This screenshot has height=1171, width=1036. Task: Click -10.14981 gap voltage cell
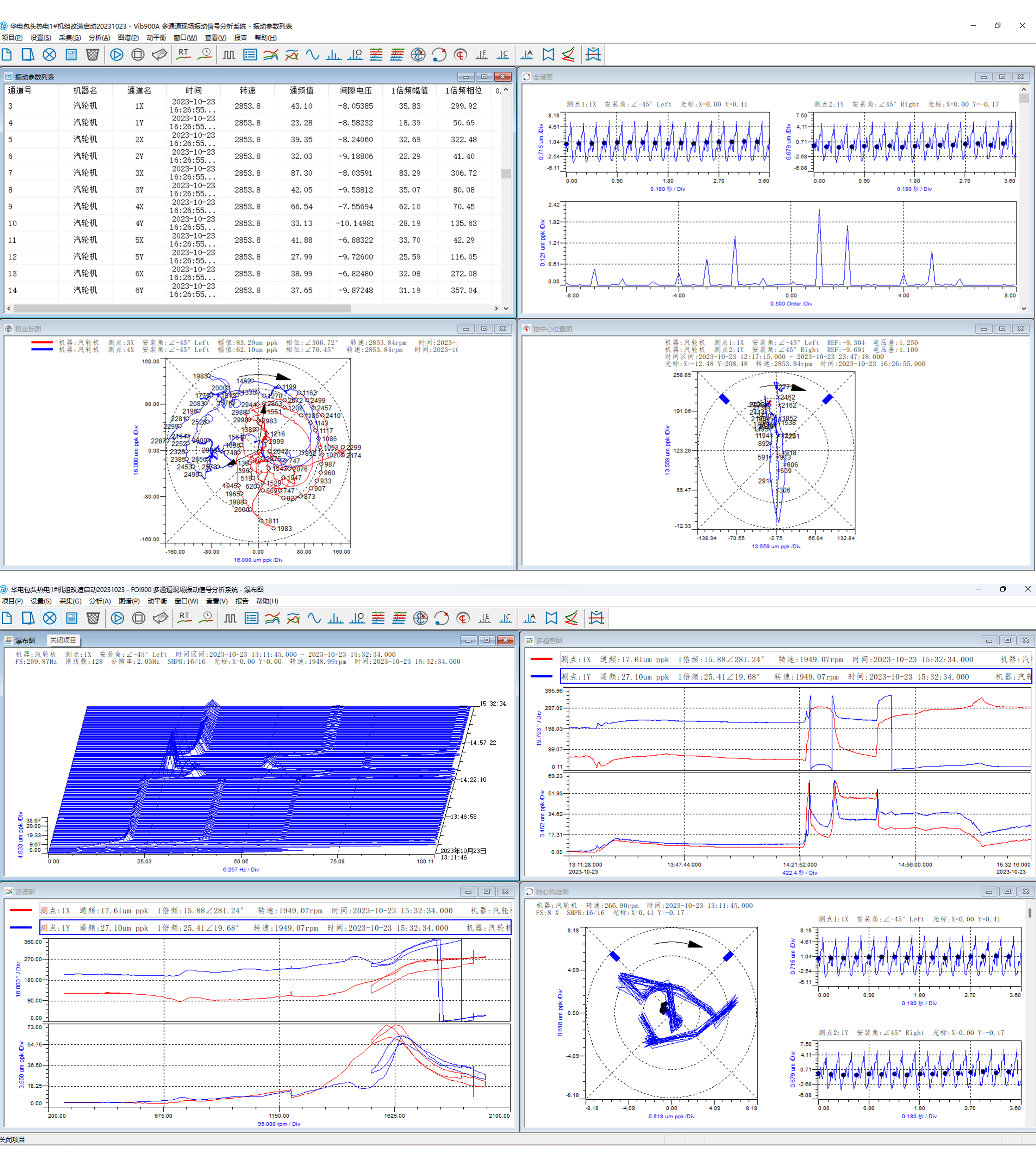coord(355,224)
